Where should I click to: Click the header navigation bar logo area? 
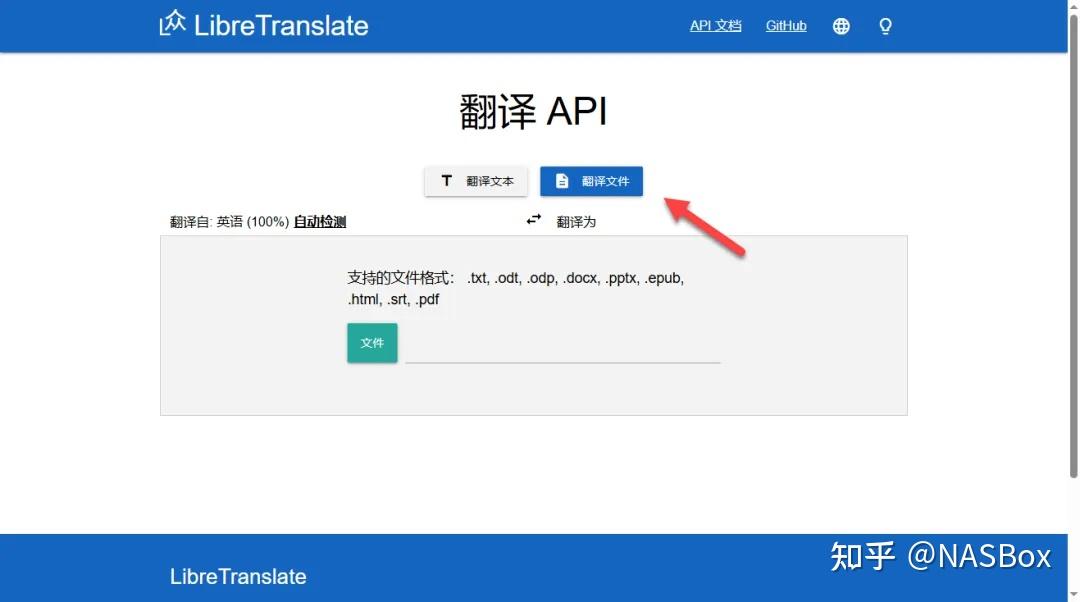tap(263, 24)
